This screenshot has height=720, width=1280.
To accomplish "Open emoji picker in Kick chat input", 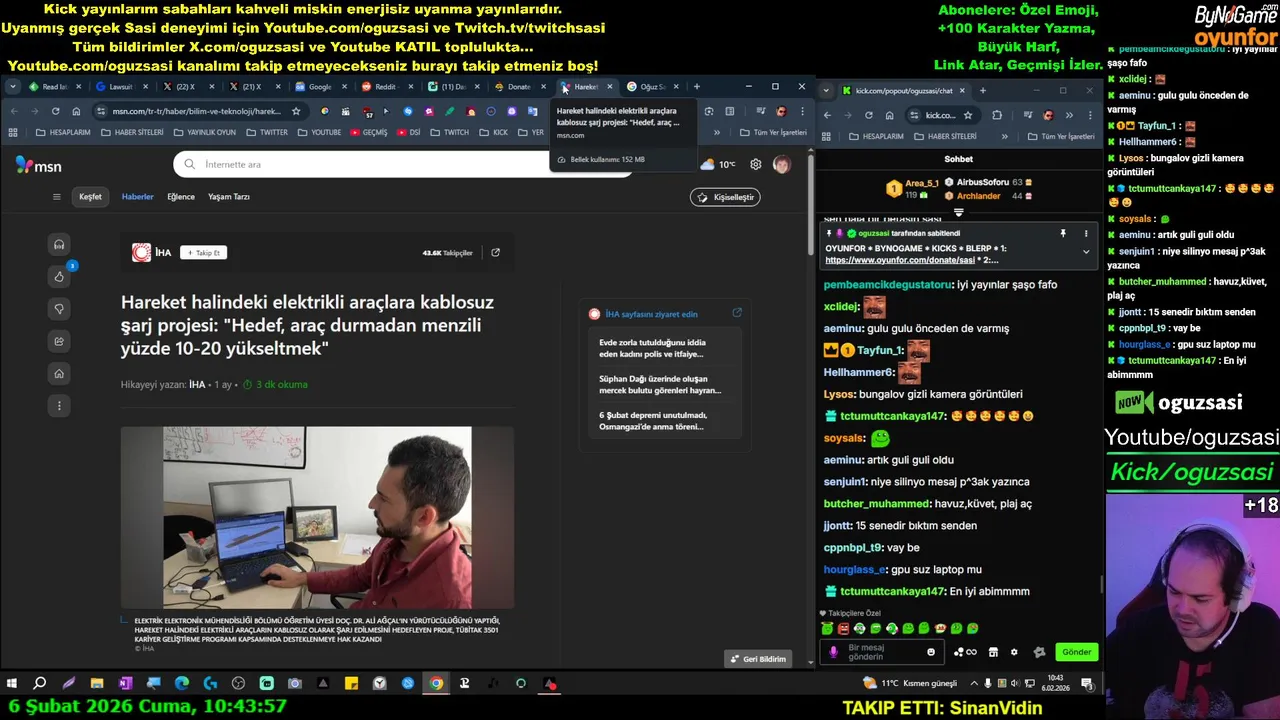I will click(x=931, y=652).
